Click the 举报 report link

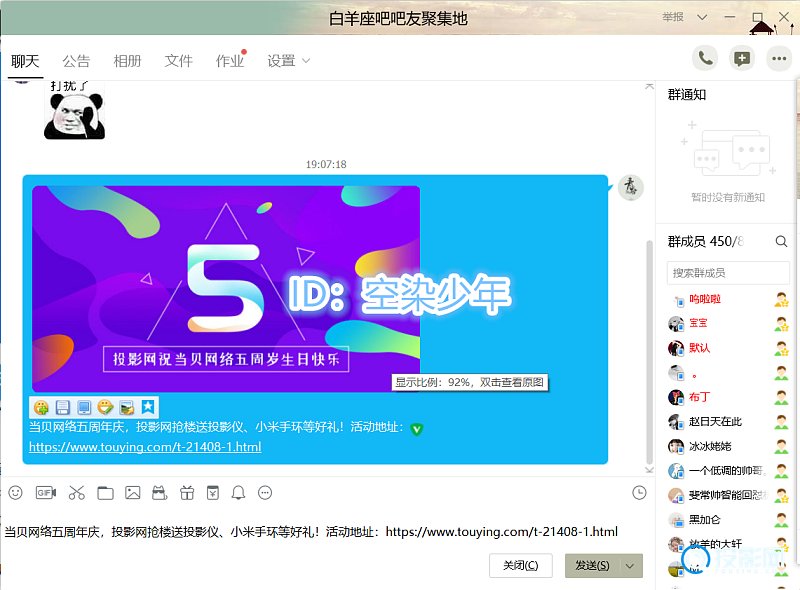click(672, 17)
